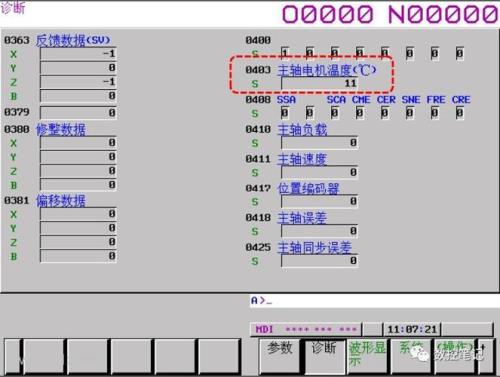500x377 pixels.
Task: Click the O0000 N00000 program number display
Action: tap(390, 15)
